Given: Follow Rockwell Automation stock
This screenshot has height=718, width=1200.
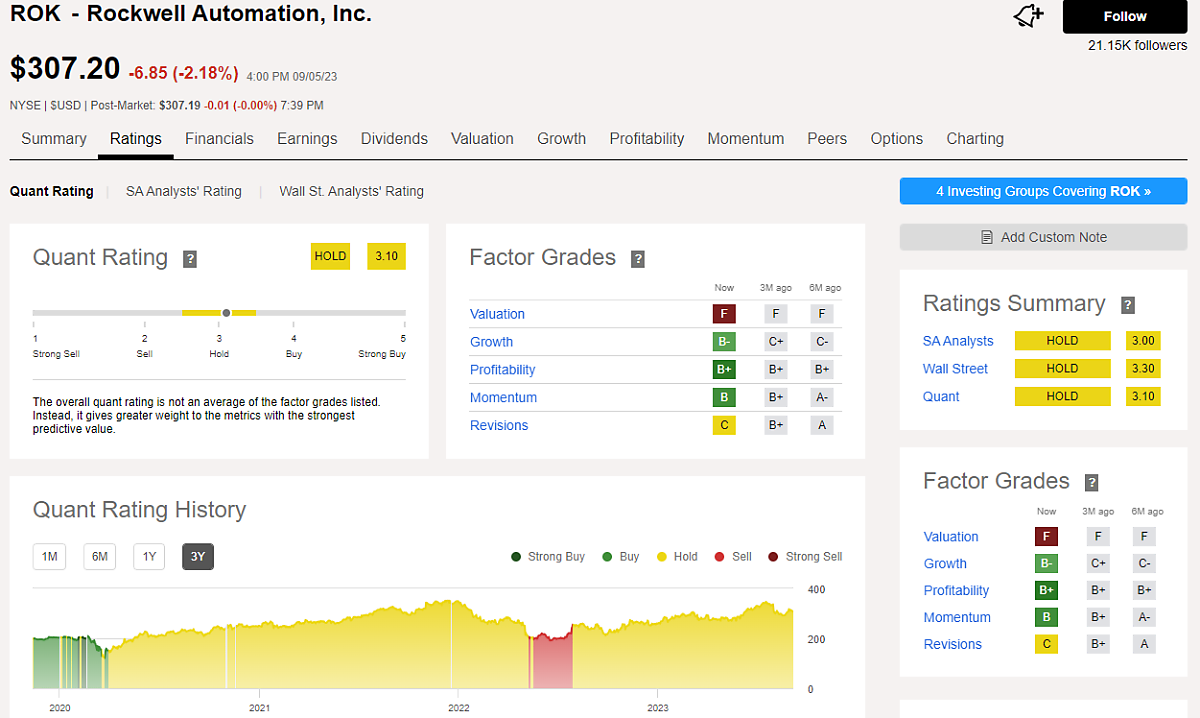Looking at the screenshot, I should pos(1125,16).
